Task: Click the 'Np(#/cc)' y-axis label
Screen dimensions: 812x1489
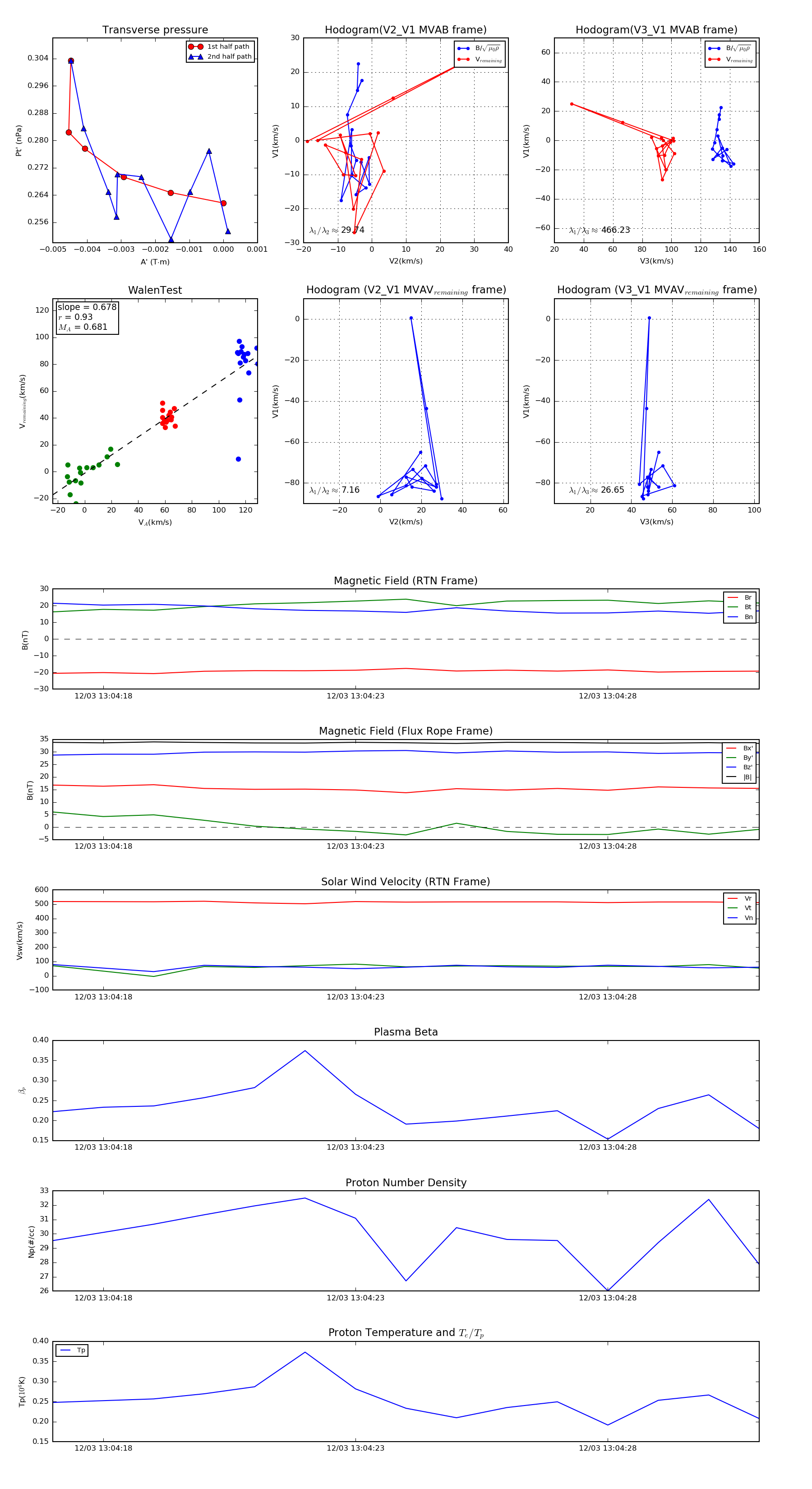Action: pos(31,1242)
